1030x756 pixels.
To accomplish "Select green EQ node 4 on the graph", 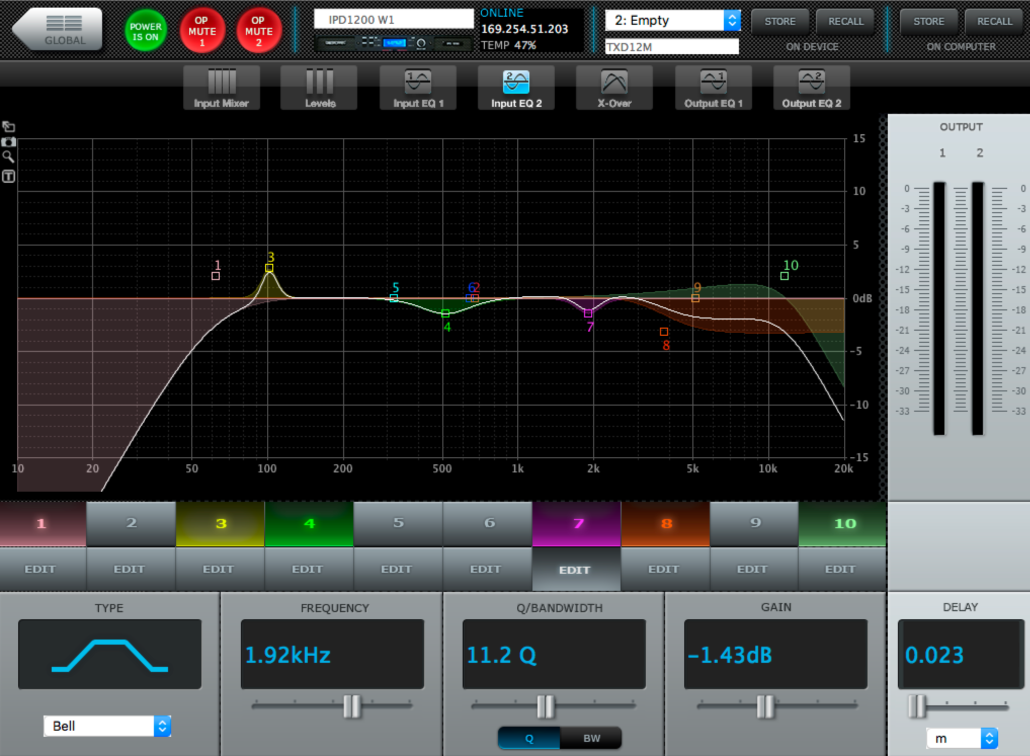I will [445, 313].
